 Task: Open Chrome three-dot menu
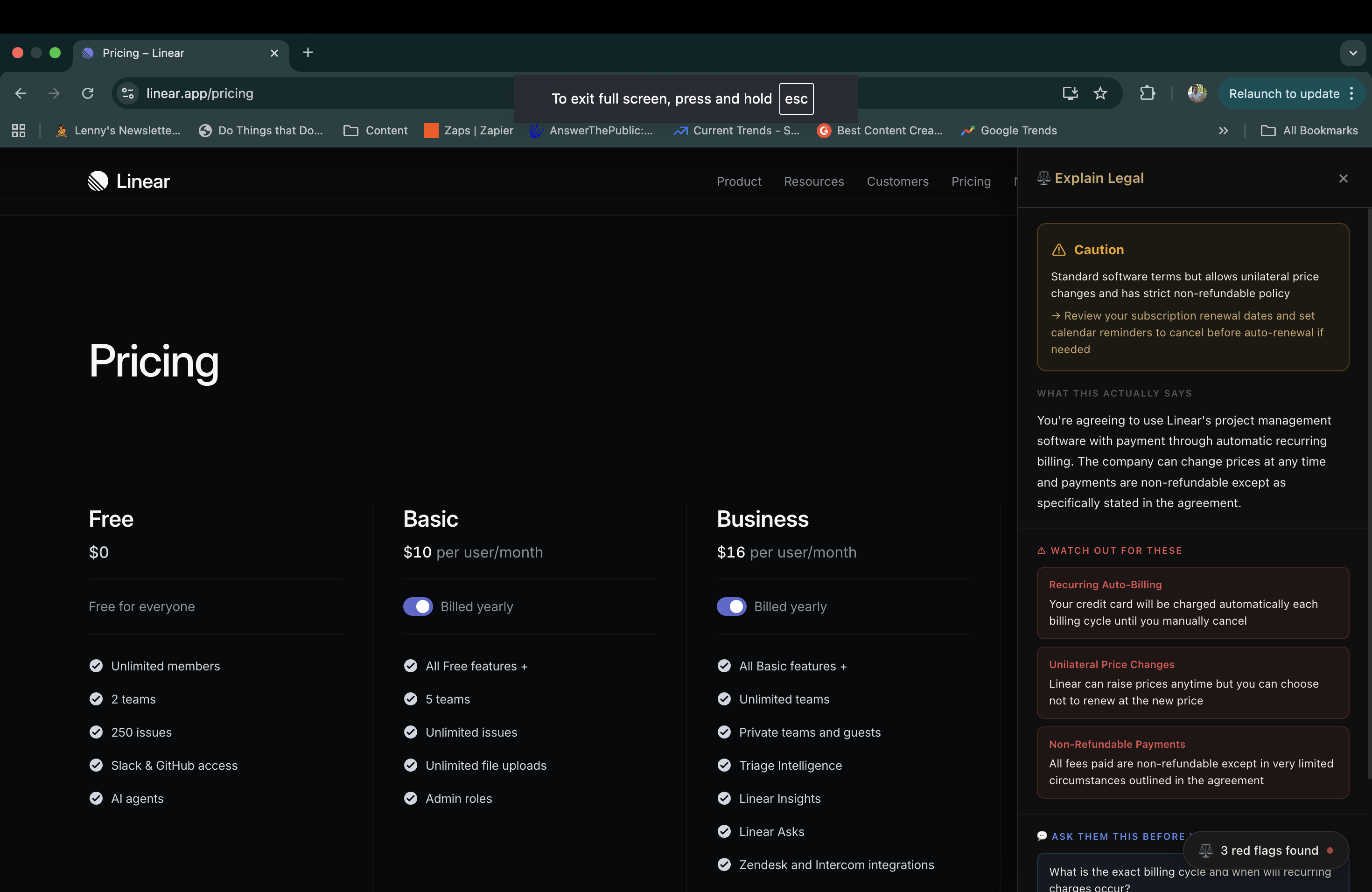[1352, 93]
